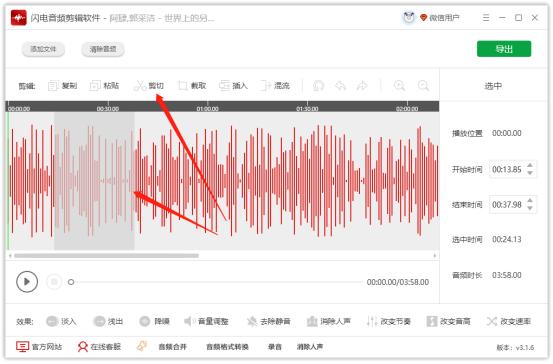Zoom in the waveform with magnifier plus

tap(399, 86)
